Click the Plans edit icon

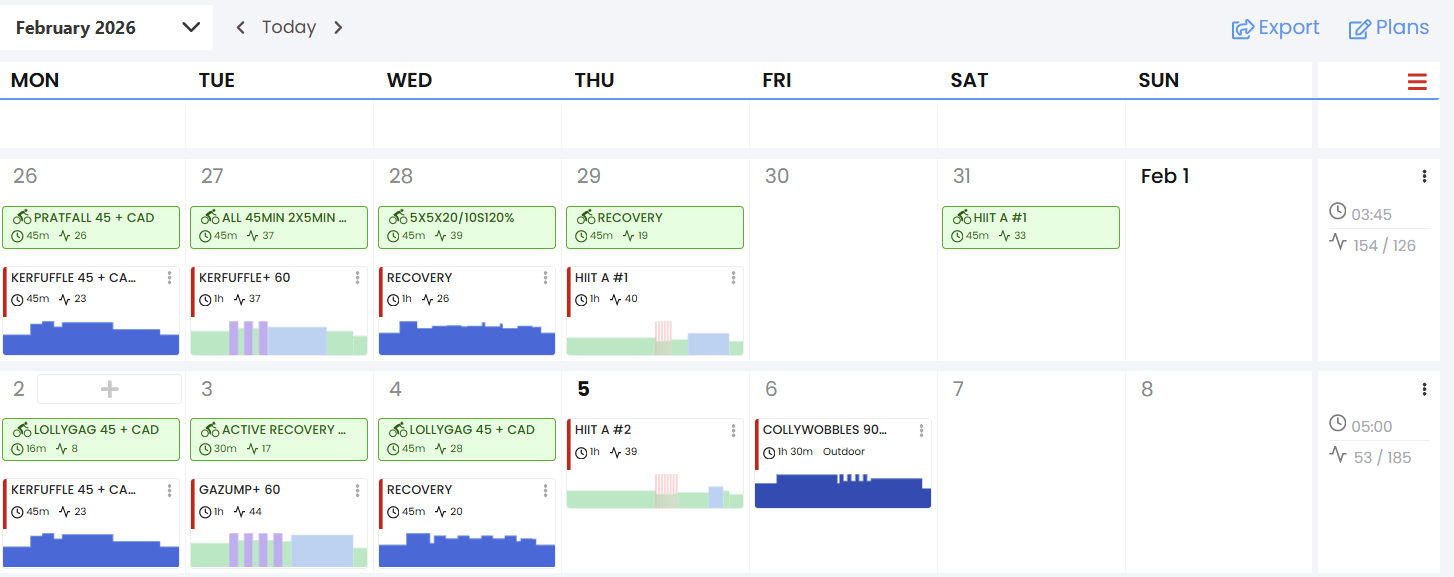[x=1360, y=28]
